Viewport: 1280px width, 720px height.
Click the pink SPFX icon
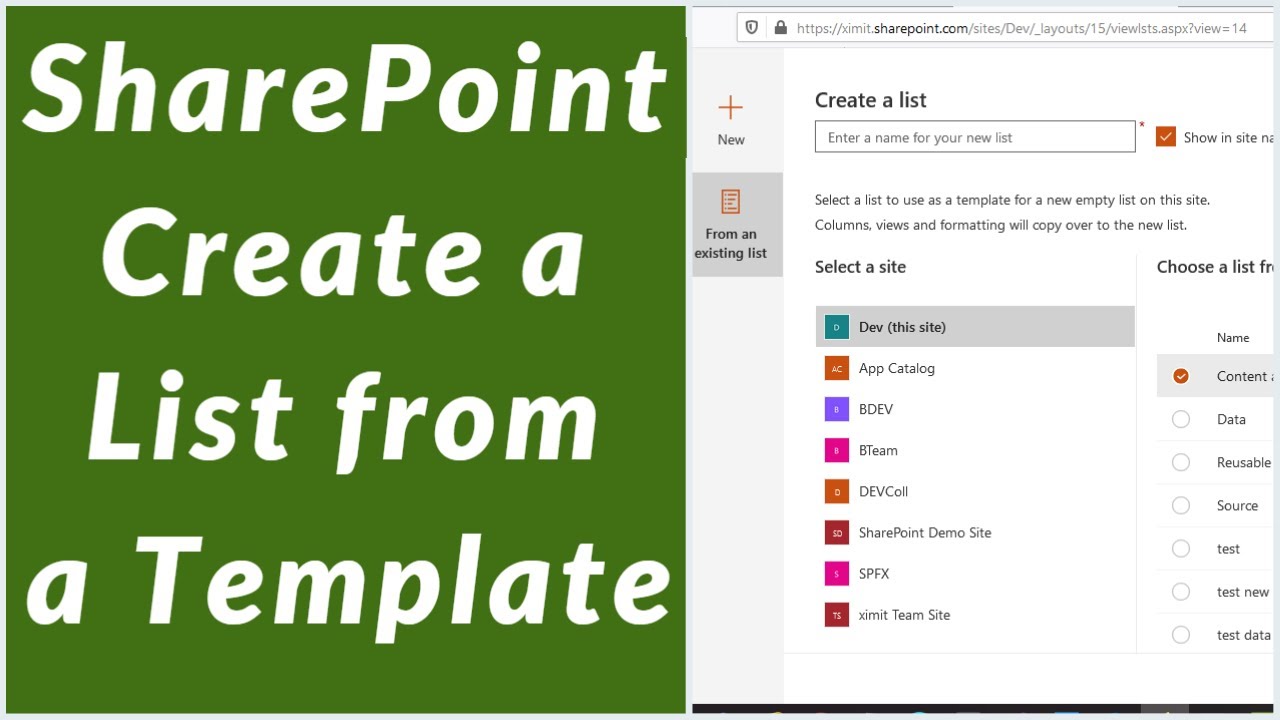tap(837, 573)
